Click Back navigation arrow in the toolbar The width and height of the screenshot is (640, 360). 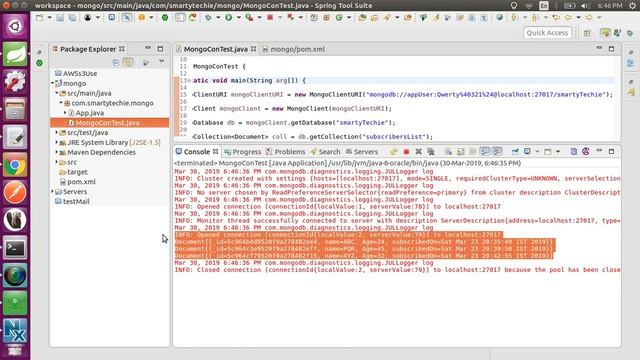coord(568,18)
